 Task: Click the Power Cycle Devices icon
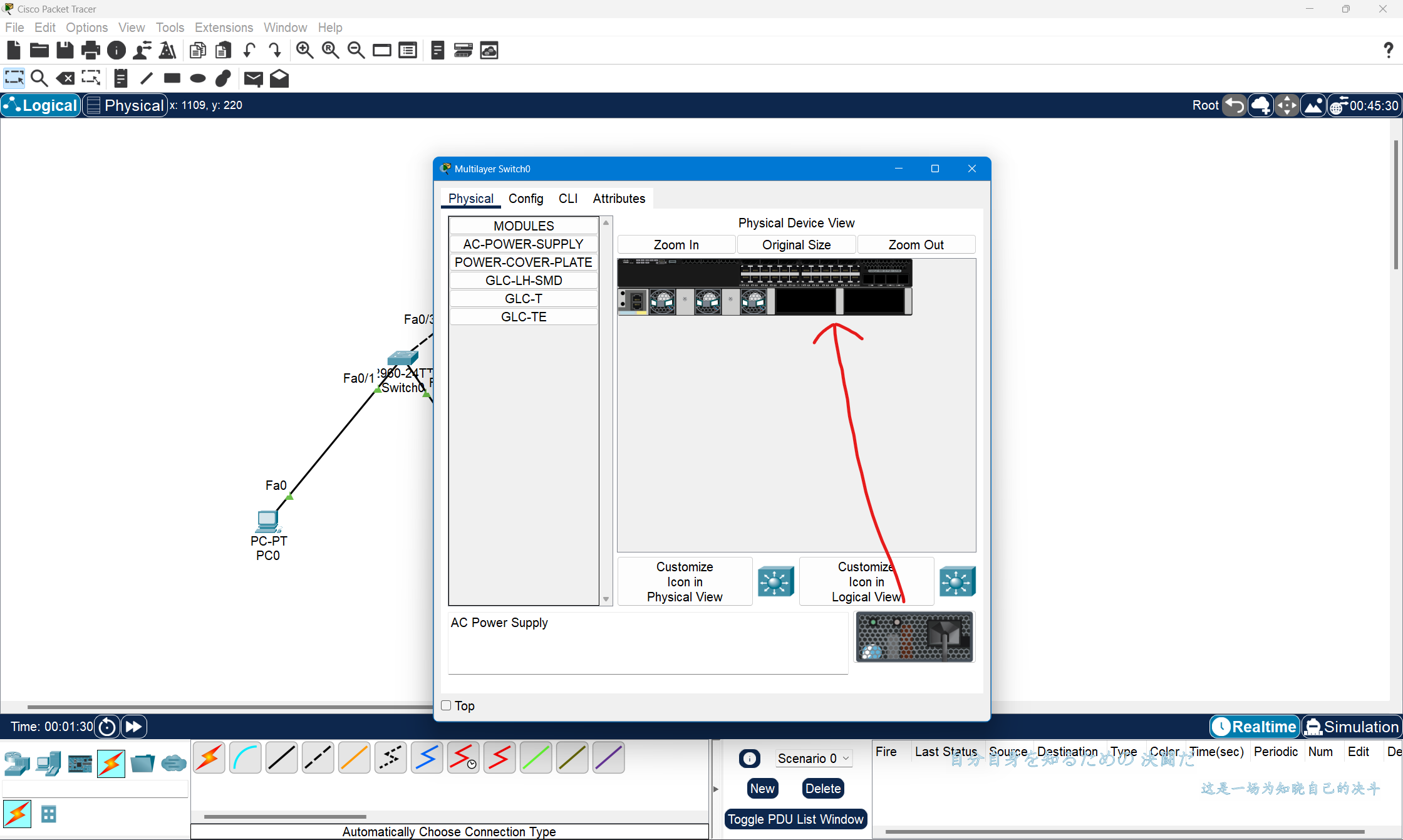[x=107, y=727]
